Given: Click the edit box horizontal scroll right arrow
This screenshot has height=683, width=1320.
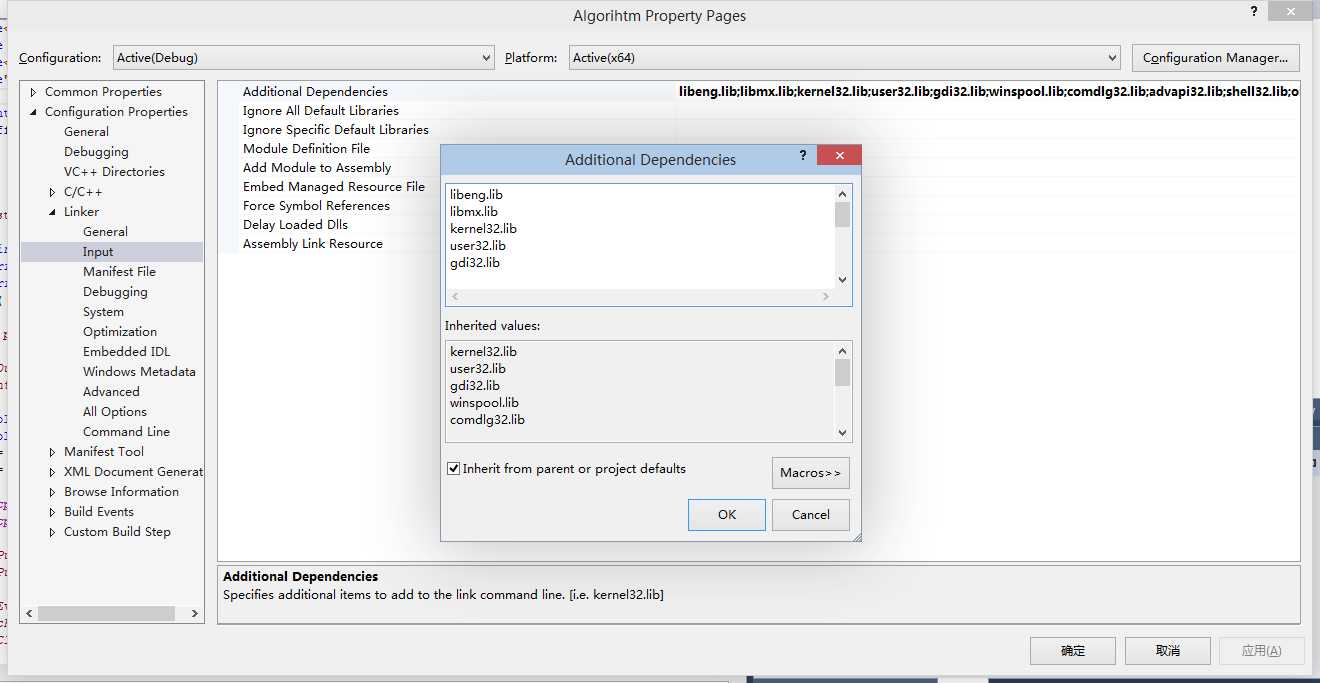Looking at the screenshot, I should [x=826, y=297].
